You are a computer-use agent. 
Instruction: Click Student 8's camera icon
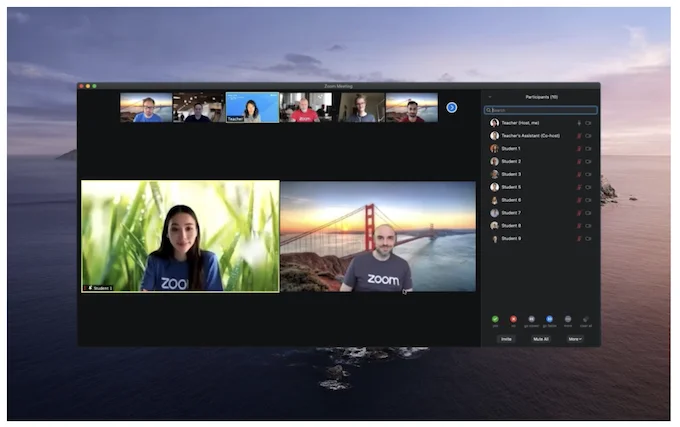(x=588, y=226)
